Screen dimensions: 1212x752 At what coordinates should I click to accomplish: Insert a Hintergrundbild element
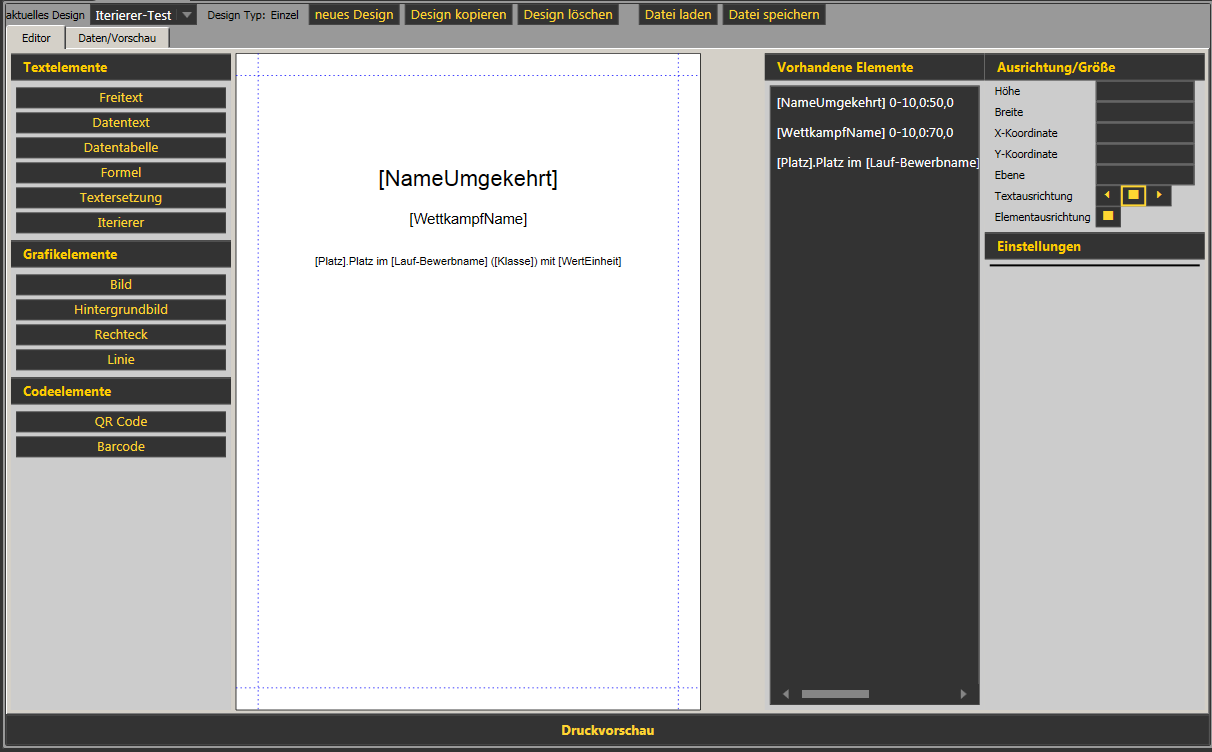click(121, 310)
